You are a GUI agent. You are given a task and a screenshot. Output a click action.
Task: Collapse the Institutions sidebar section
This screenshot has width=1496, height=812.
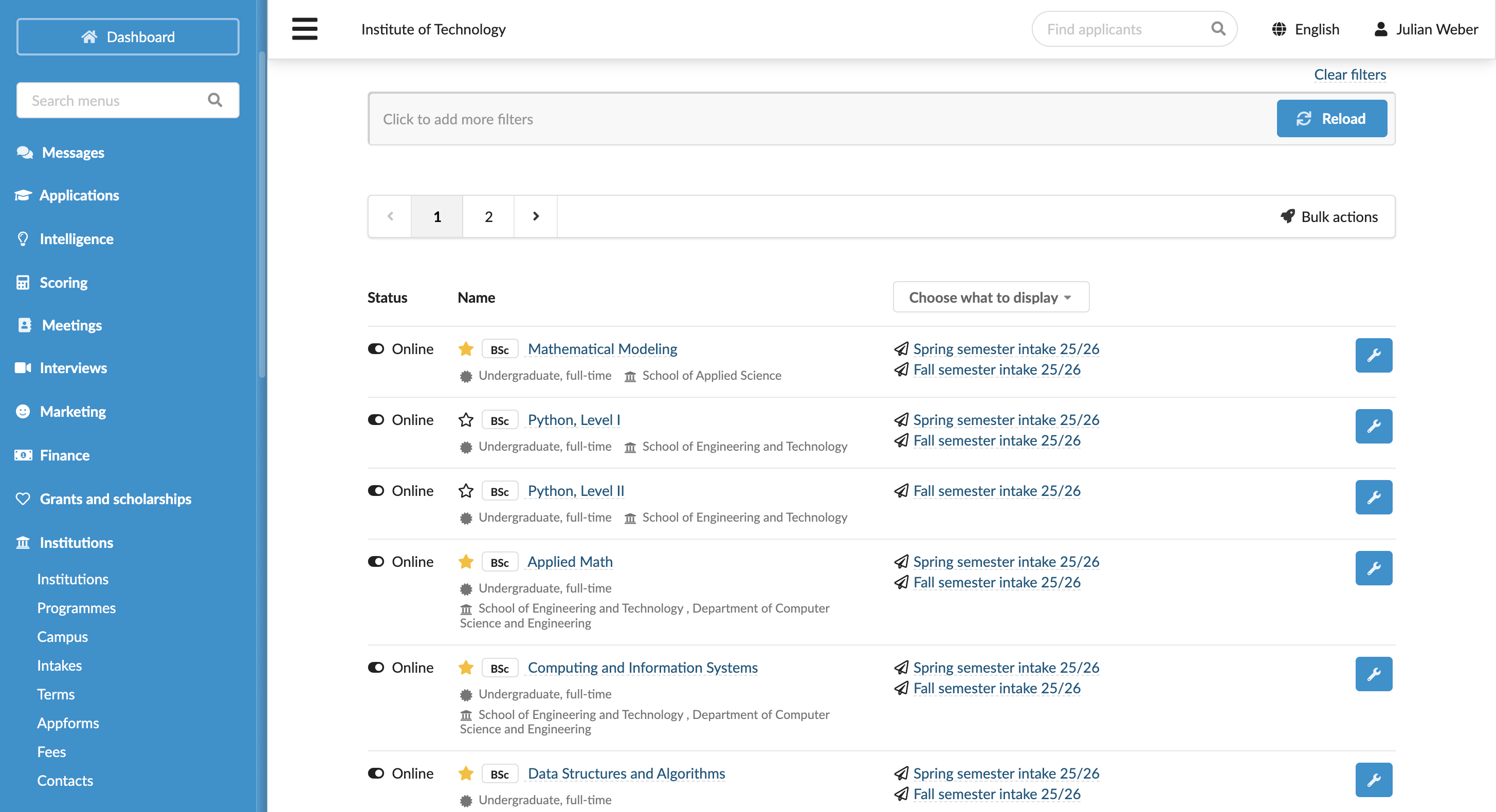tap(76, 542)
